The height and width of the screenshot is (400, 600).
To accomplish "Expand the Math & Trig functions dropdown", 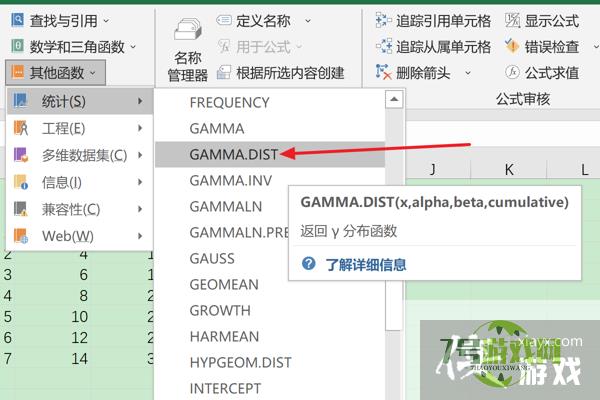I will pyautogui.click(x=133, y=46).
